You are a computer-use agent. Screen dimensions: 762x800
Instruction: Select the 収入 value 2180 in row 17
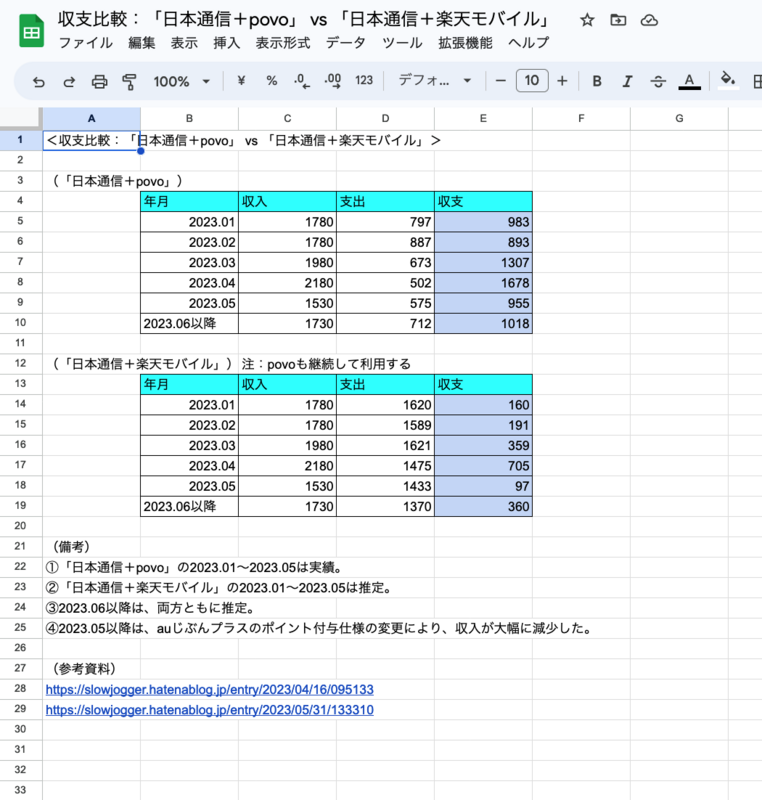287,466
